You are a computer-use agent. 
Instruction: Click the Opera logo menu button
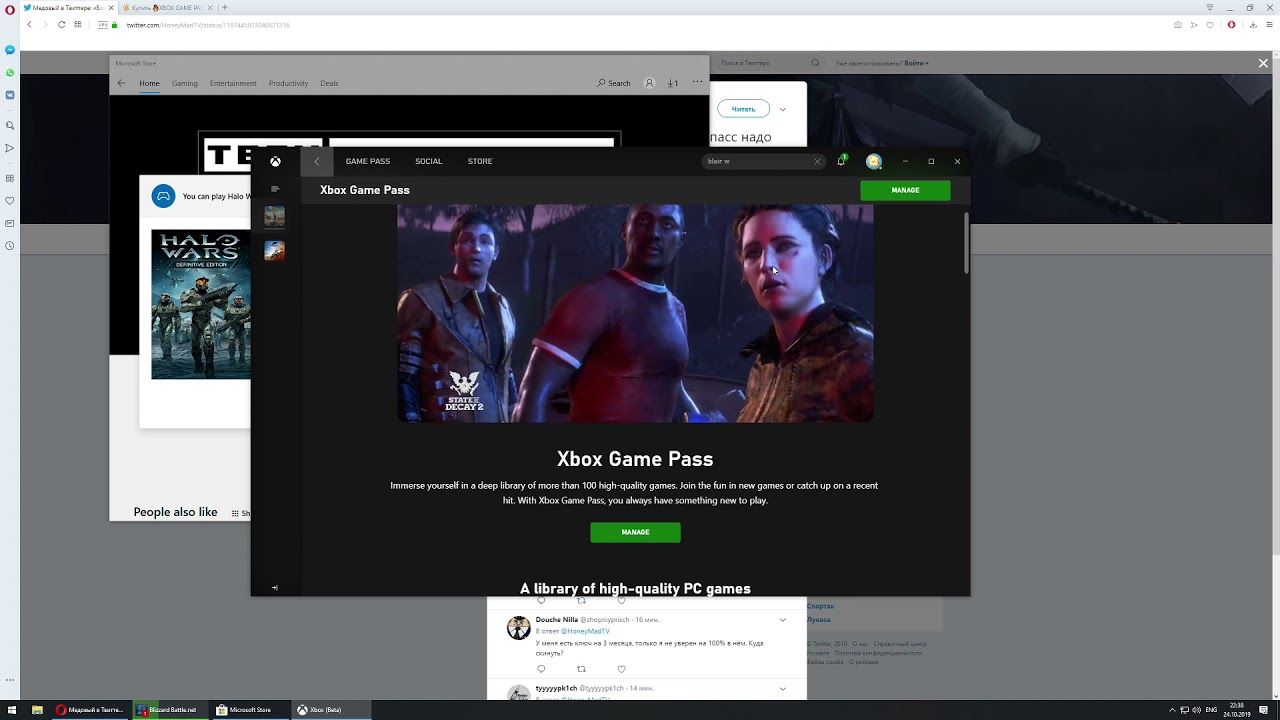(10, 8)
